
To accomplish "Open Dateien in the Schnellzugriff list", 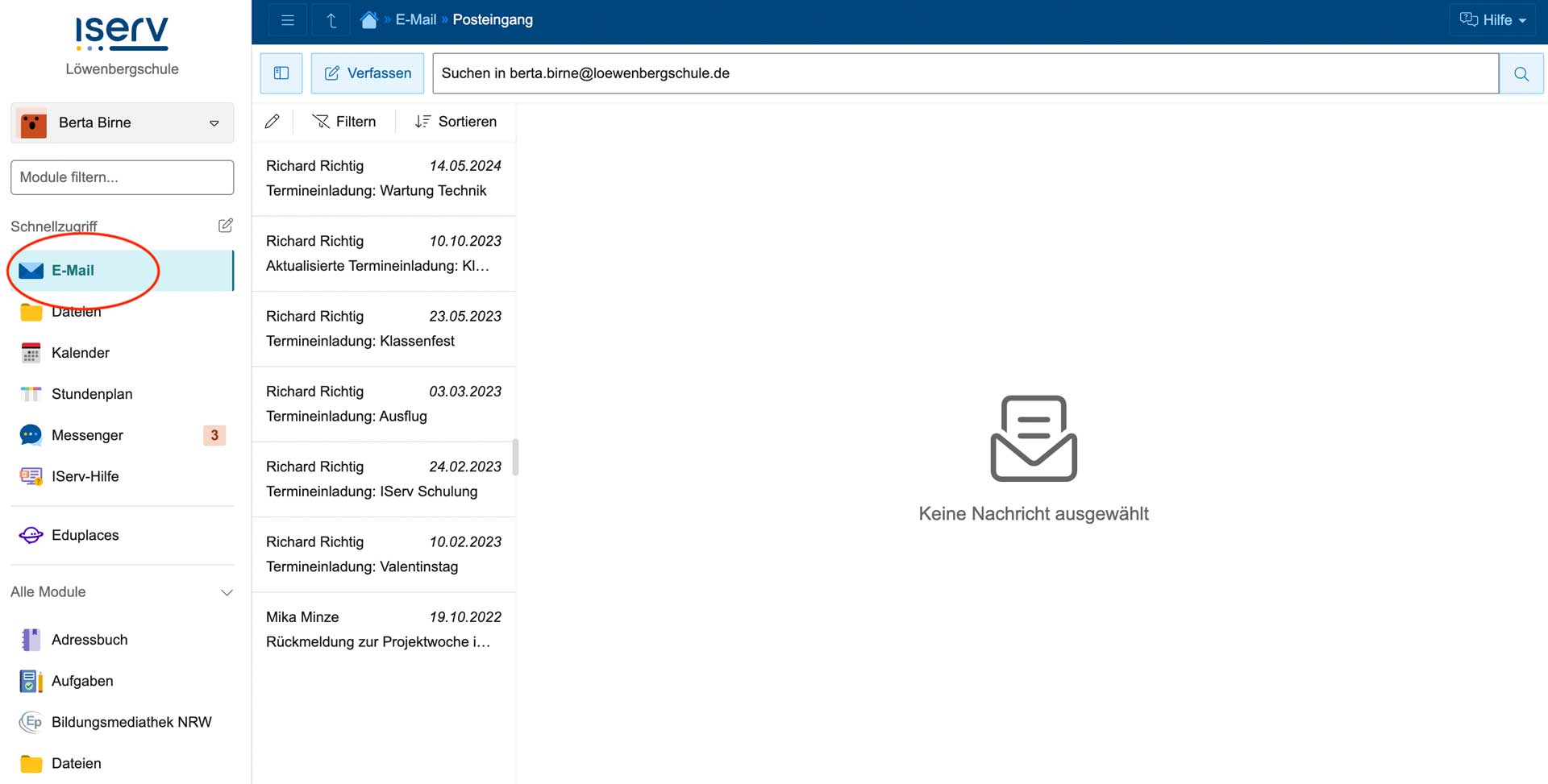I will [123, 312].
